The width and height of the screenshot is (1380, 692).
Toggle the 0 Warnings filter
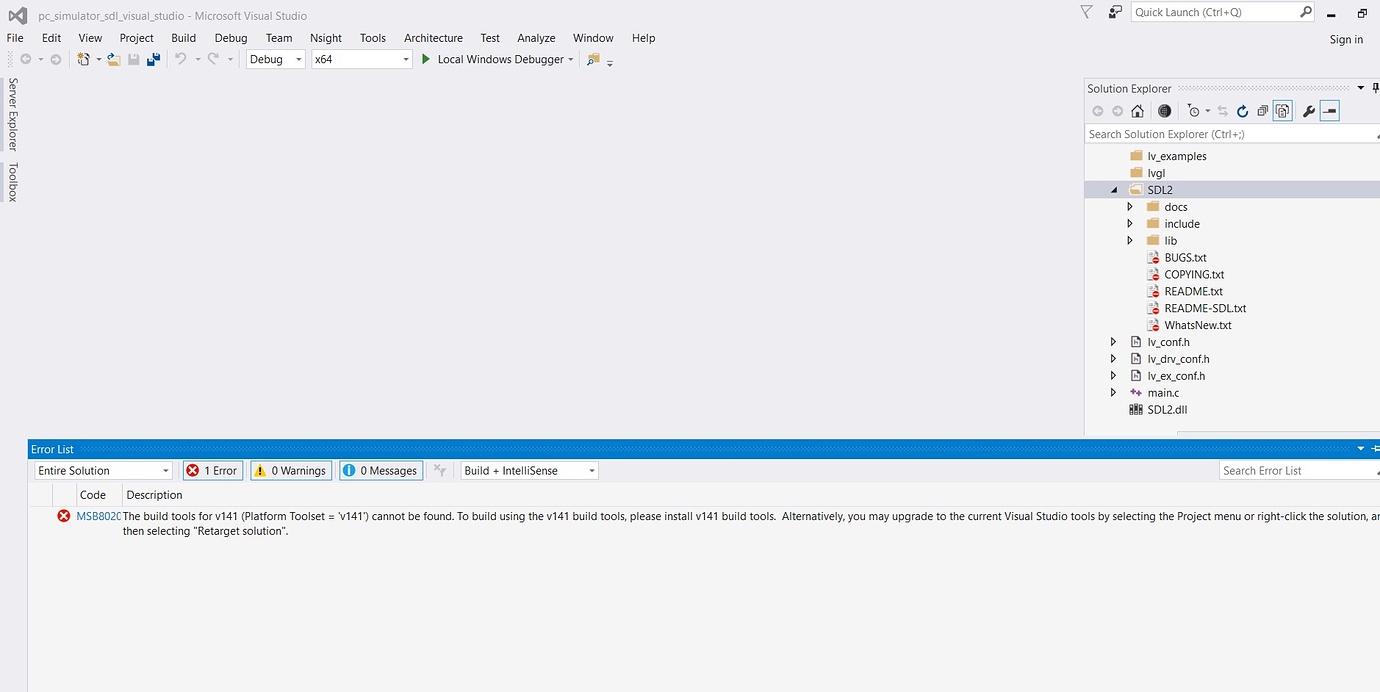click(290, 470)
